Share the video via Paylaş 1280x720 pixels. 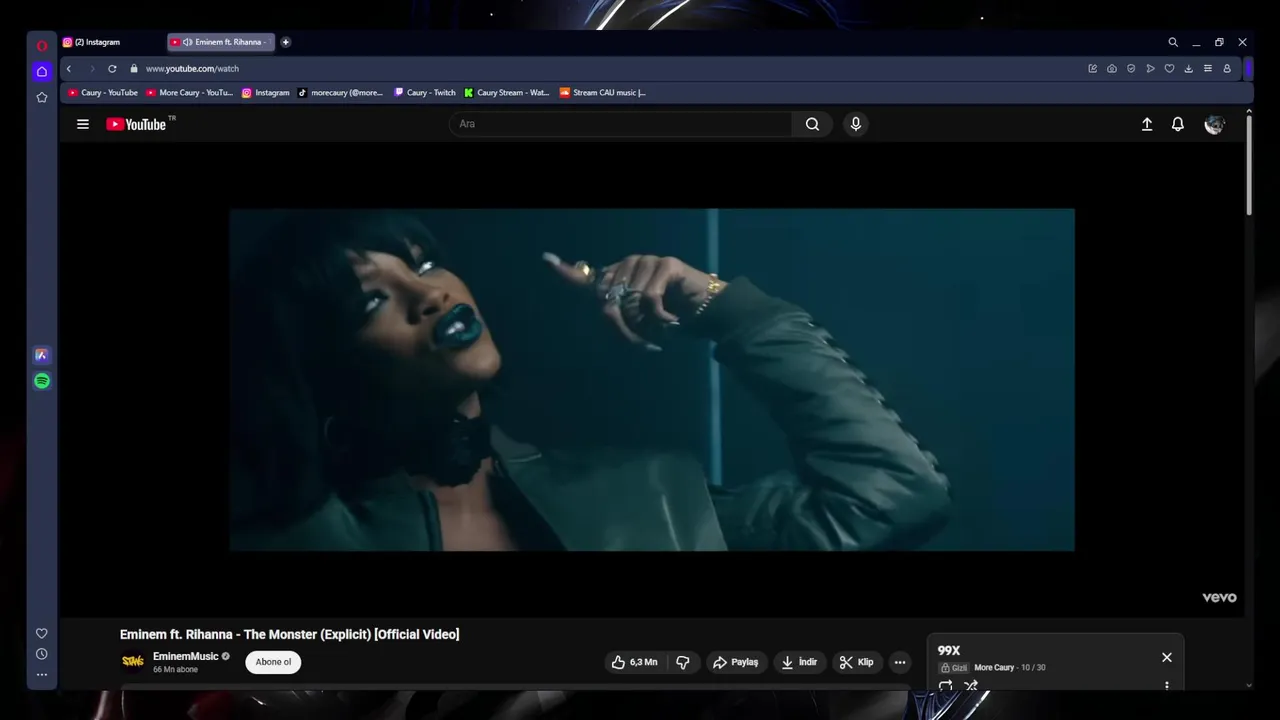(735, 662)
